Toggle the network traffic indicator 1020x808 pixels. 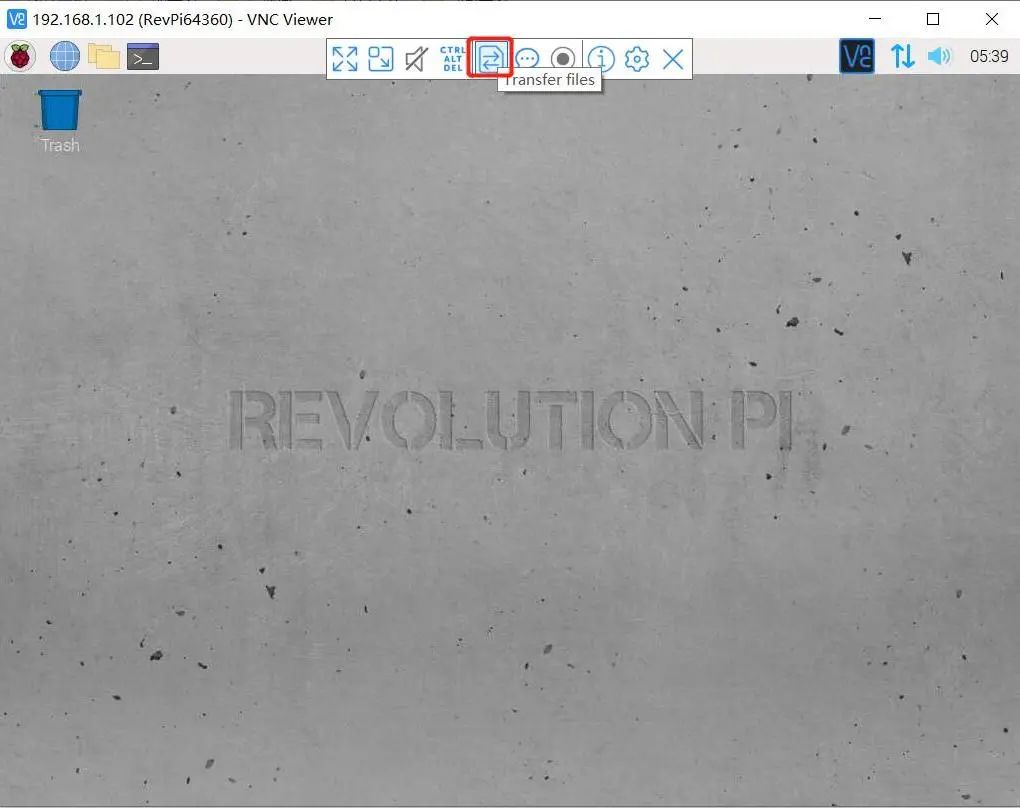click(902, 56)
